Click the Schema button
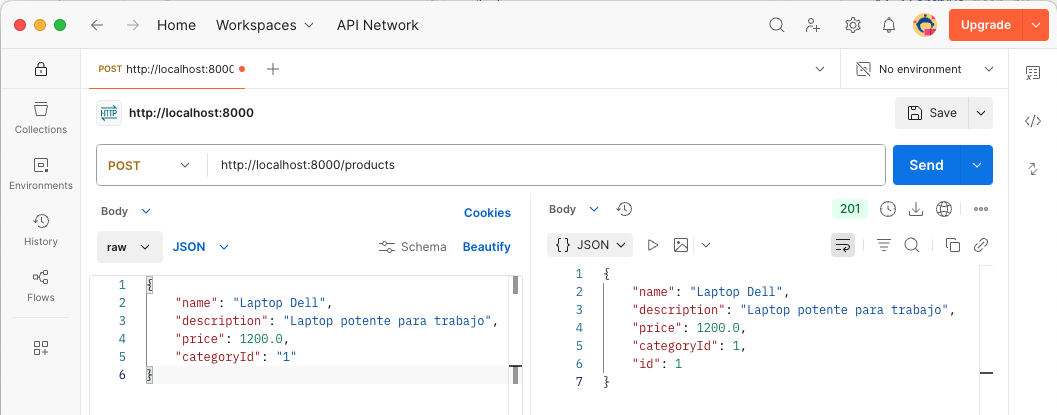 tap(413, 247)
